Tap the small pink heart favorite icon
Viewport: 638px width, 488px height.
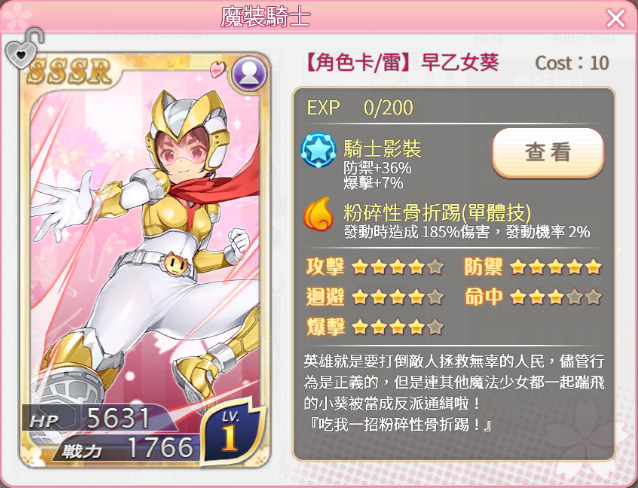(218, 68)
